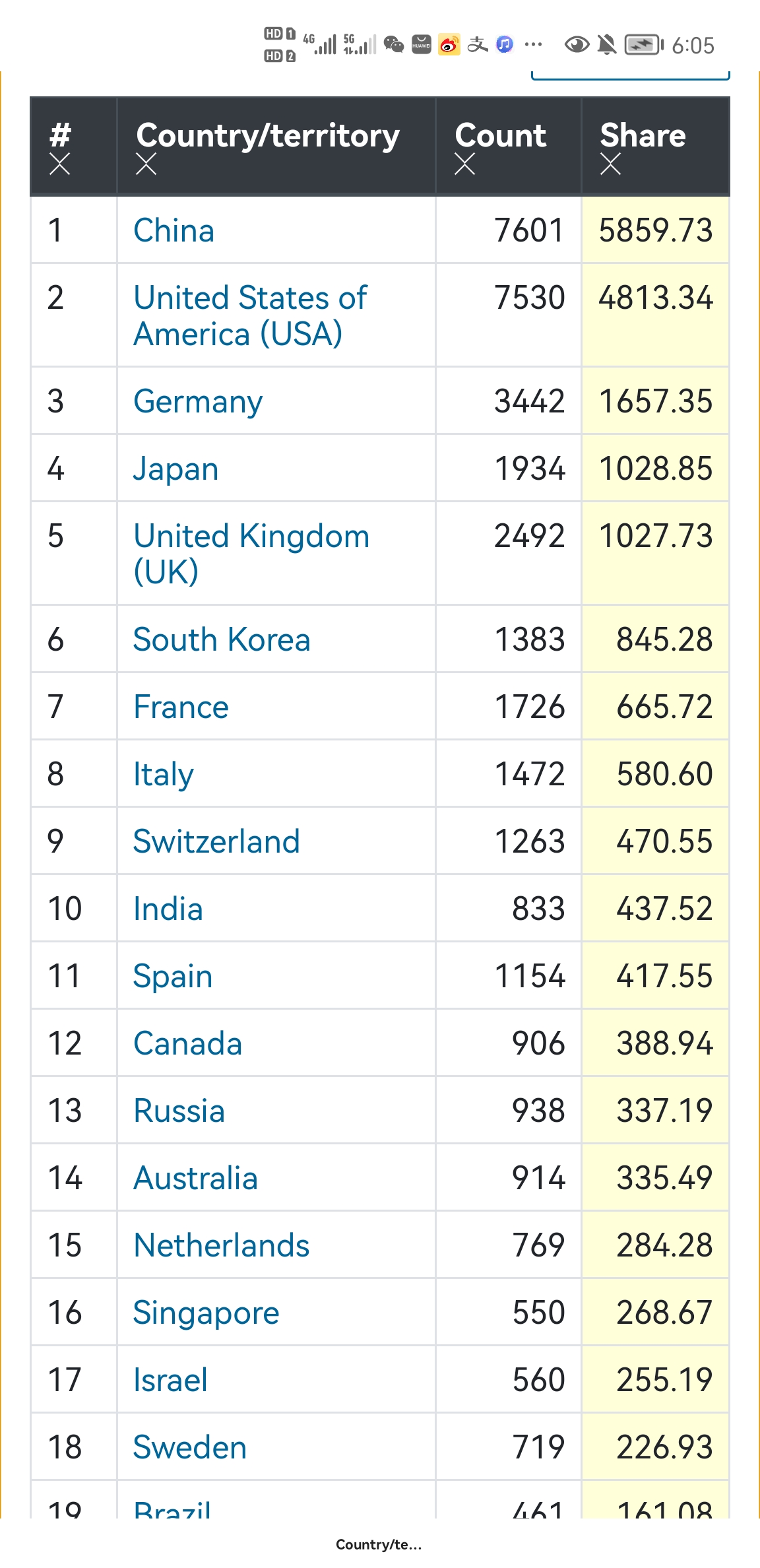Click sort icon under Country/territory header
The height and width of the screenshot is (1568, 760).
click(x=146, y=164)
